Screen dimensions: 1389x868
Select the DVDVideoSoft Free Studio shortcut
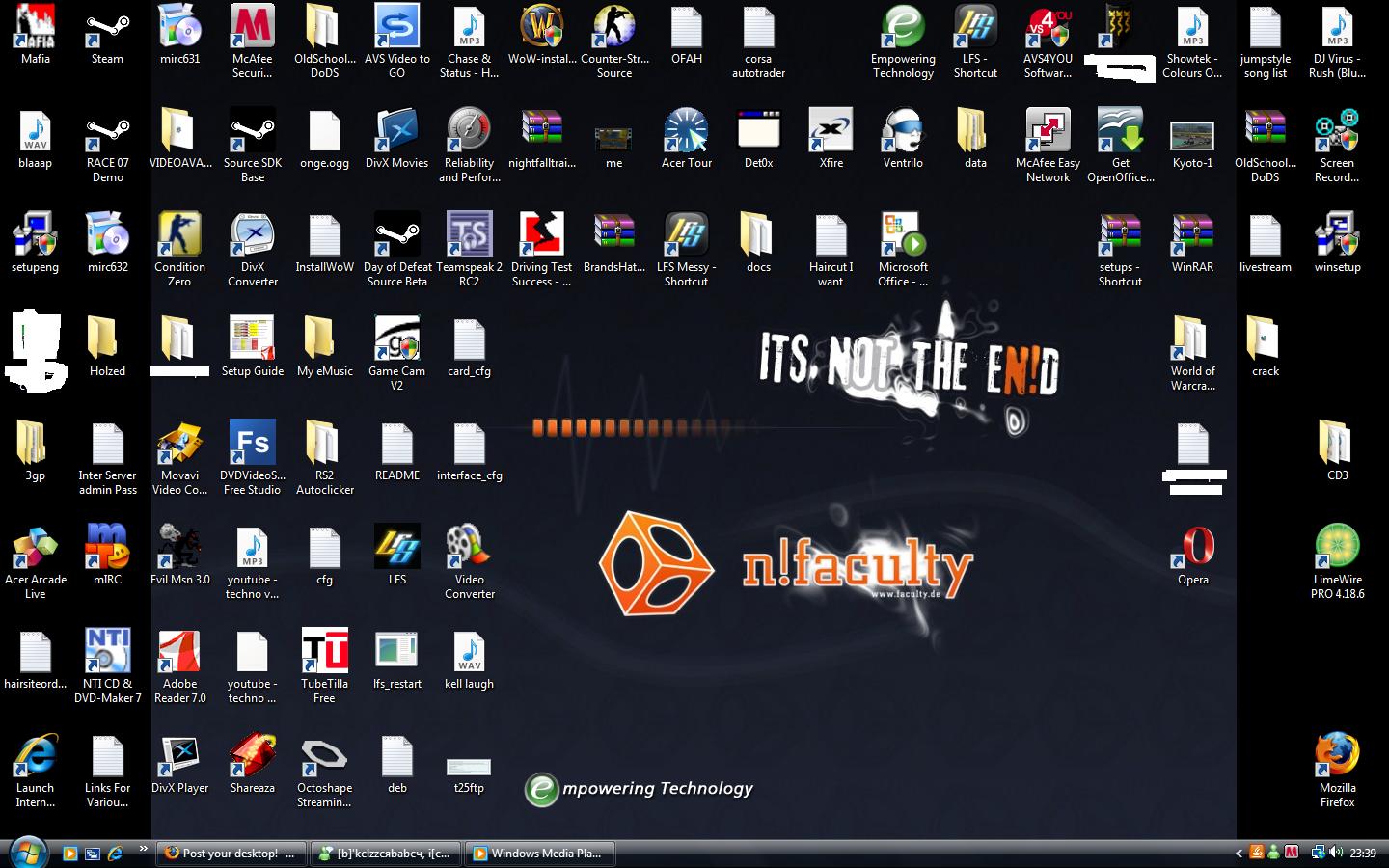[252, 458]
